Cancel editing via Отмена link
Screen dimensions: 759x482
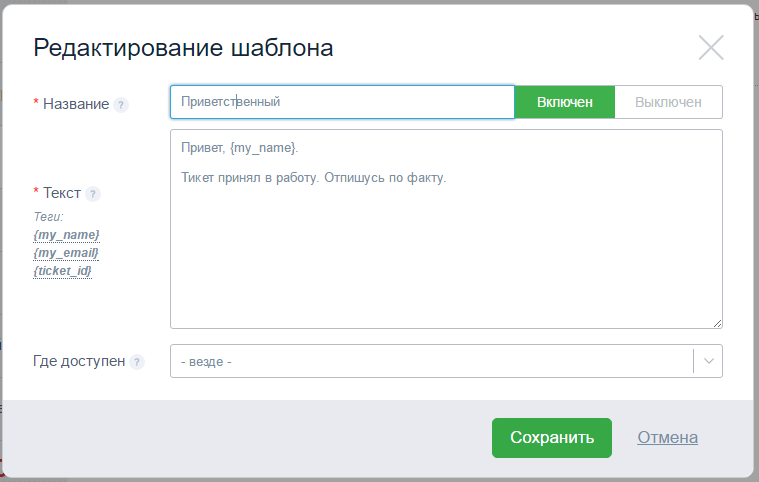click(x=668, y=437)
